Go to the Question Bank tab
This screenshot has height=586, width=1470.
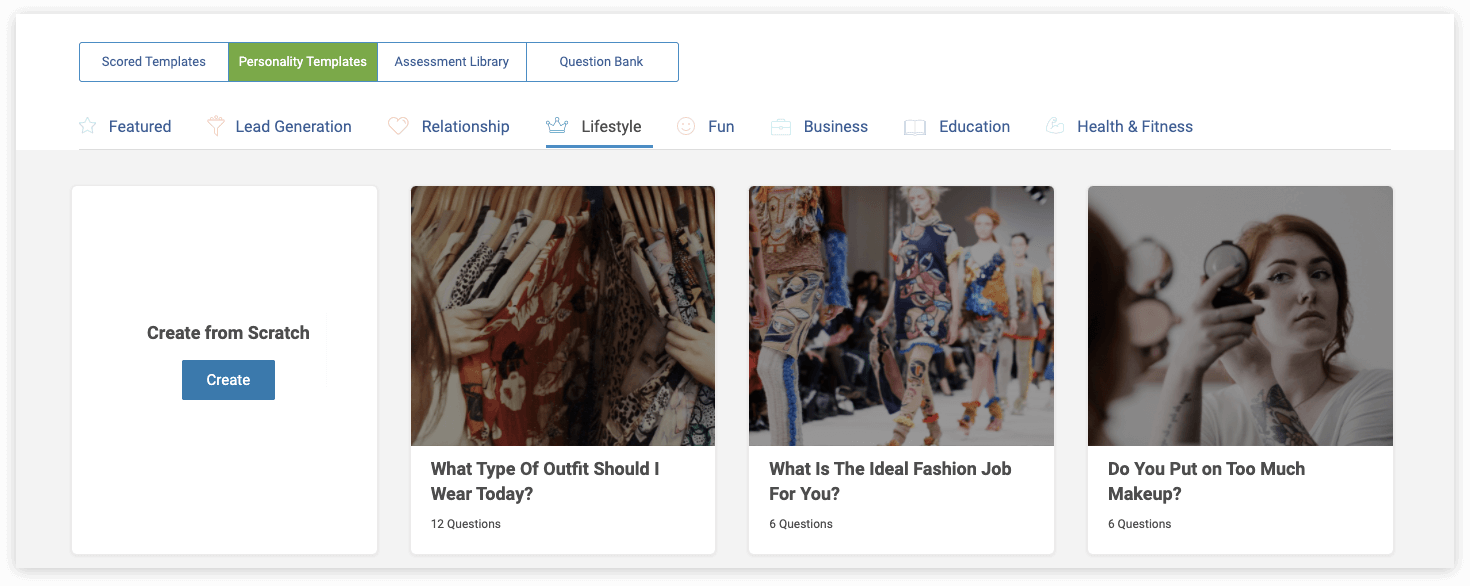[x=602, y=62]
